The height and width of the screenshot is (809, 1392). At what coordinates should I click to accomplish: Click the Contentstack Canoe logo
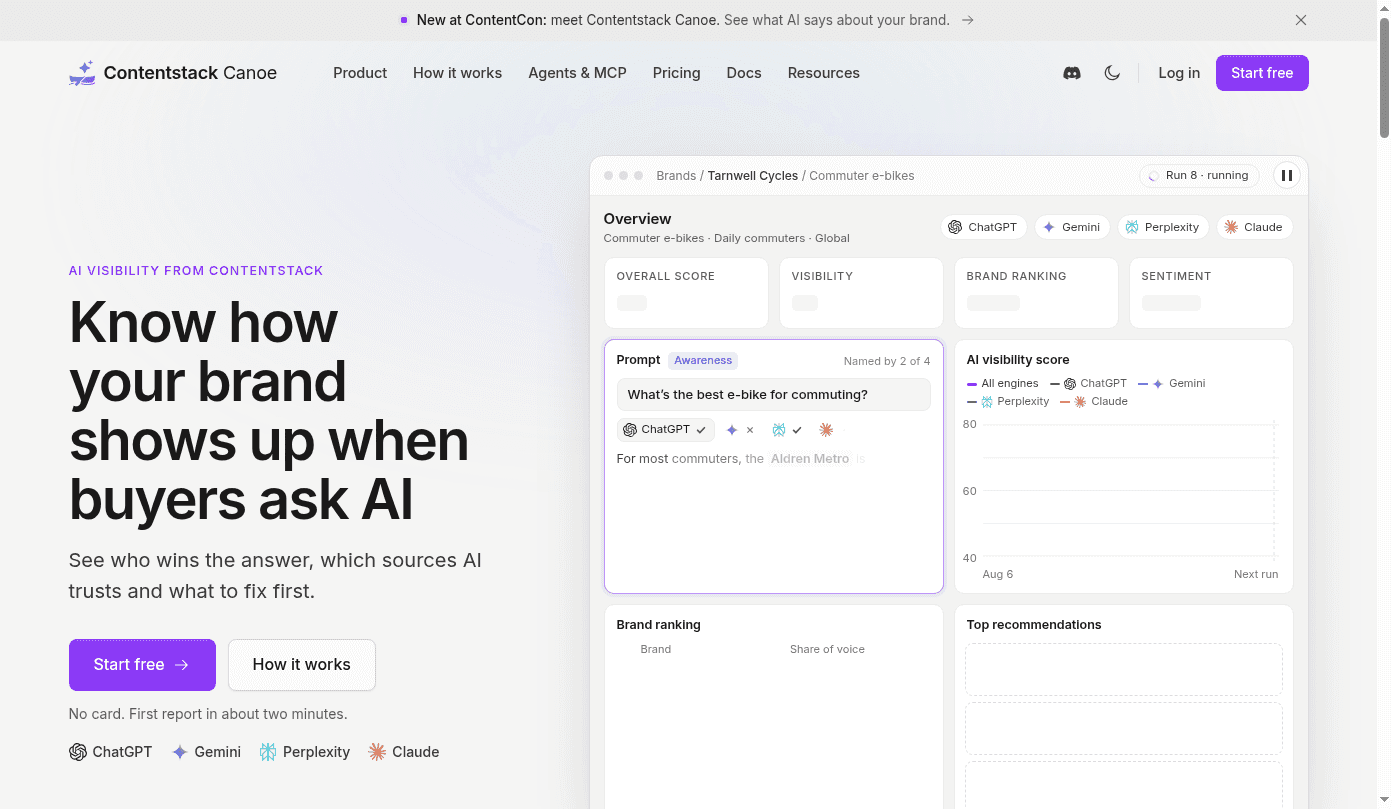(x=173, y=73)
